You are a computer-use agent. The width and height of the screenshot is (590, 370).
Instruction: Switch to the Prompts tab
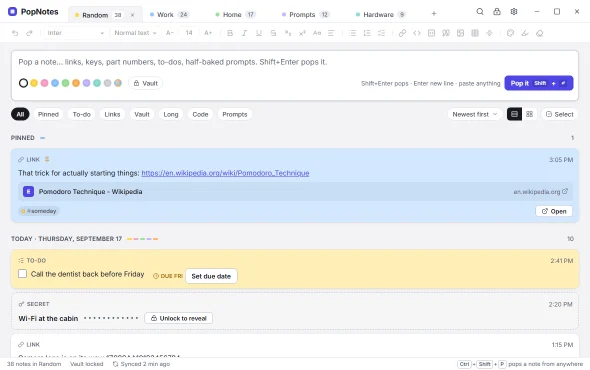[x=306, y=15]
